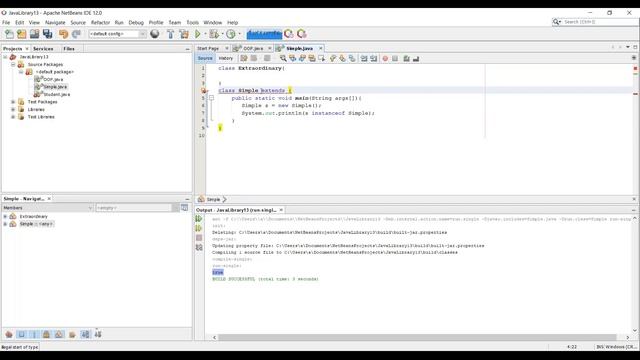Click the globe browser icon in toolbar

(x=155, y=34)
